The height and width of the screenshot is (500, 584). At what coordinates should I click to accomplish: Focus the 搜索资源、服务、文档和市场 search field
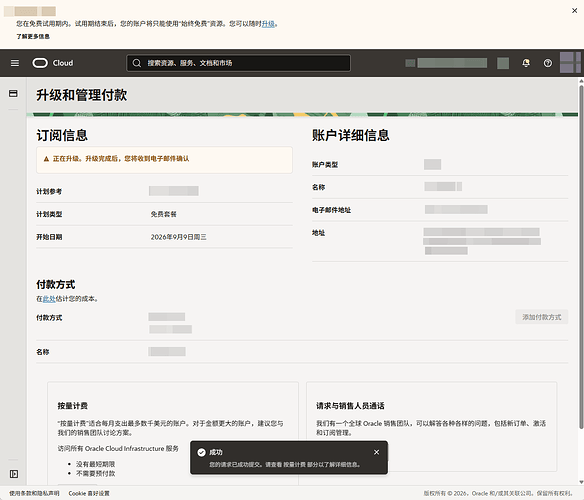click(238, 63)
